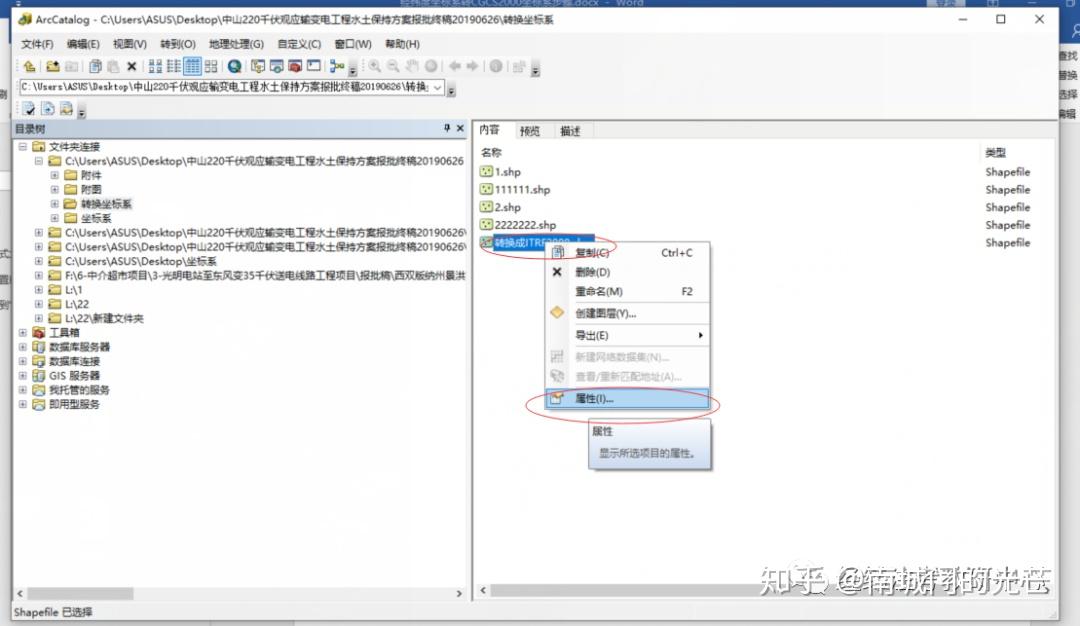Select the Identify info tool
Viewport: 1080px width, 626px height.
[496, 66]
